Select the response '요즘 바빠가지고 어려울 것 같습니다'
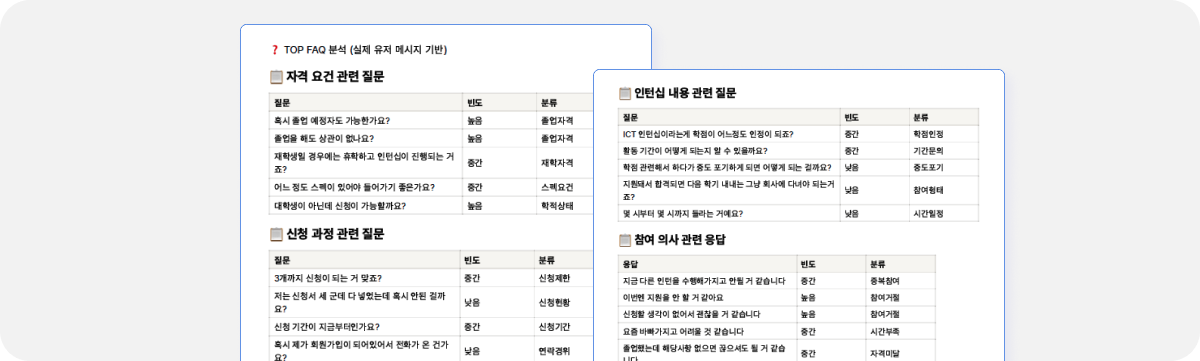Viewport: 1200px width, 361px height. pos(683,331)
